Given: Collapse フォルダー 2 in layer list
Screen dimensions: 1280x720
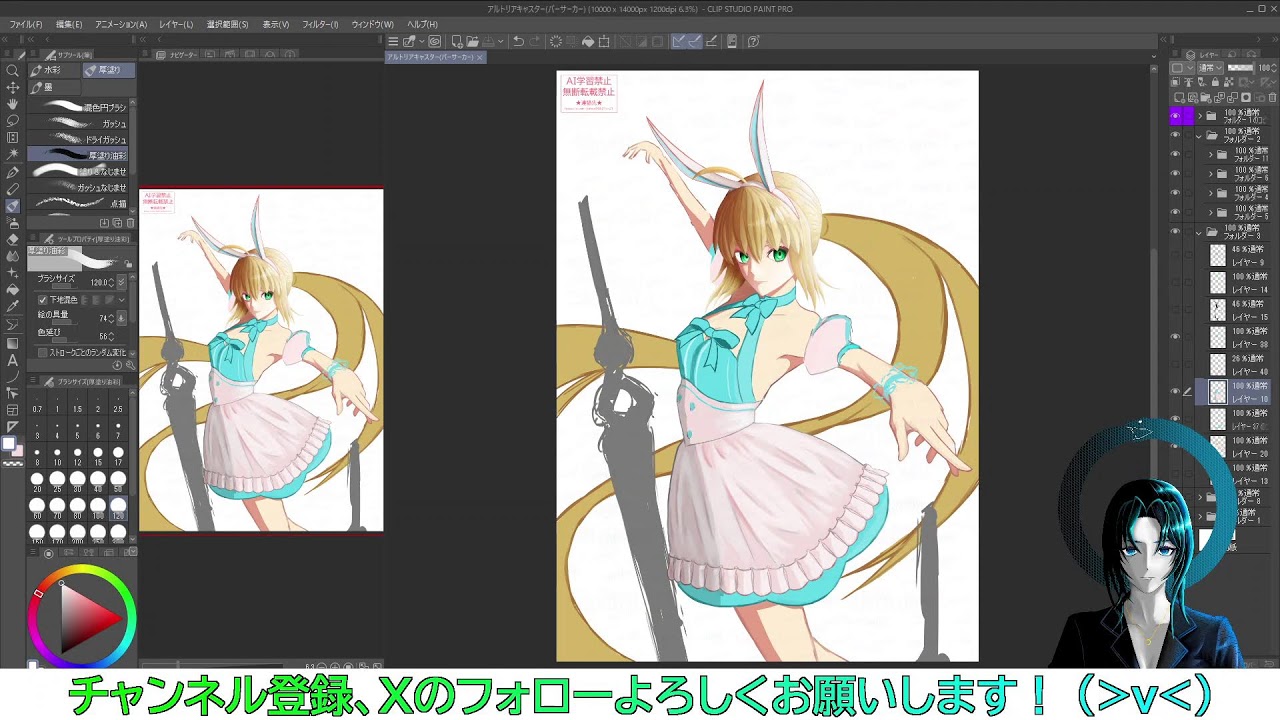Looking at the screenshot, I should 1199,135.
